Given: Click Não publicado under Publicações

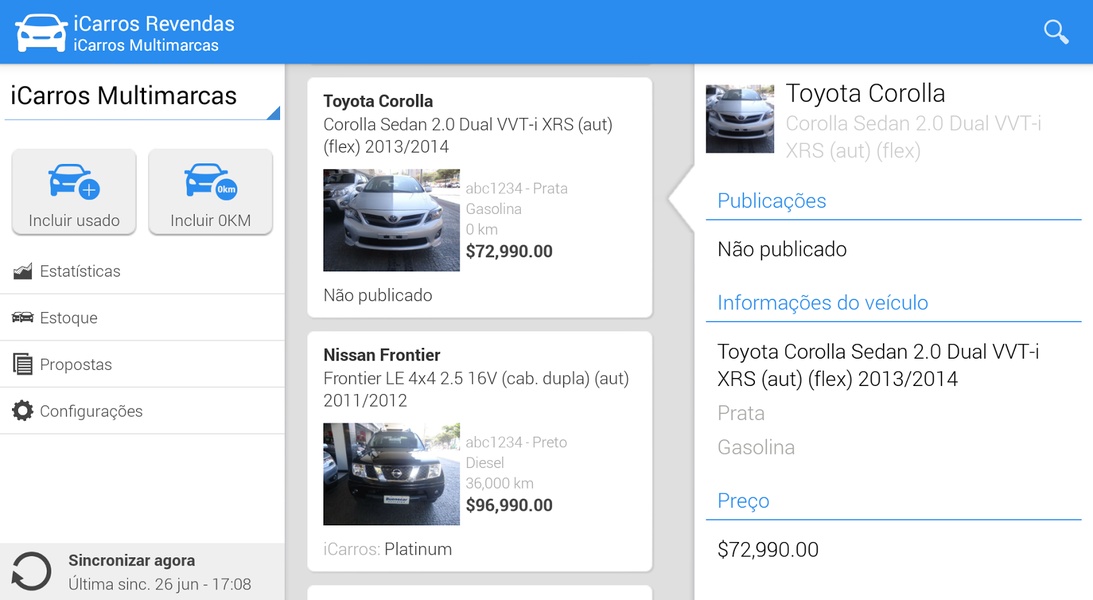Looking at the screenshot, I should (x=782, y=249).
